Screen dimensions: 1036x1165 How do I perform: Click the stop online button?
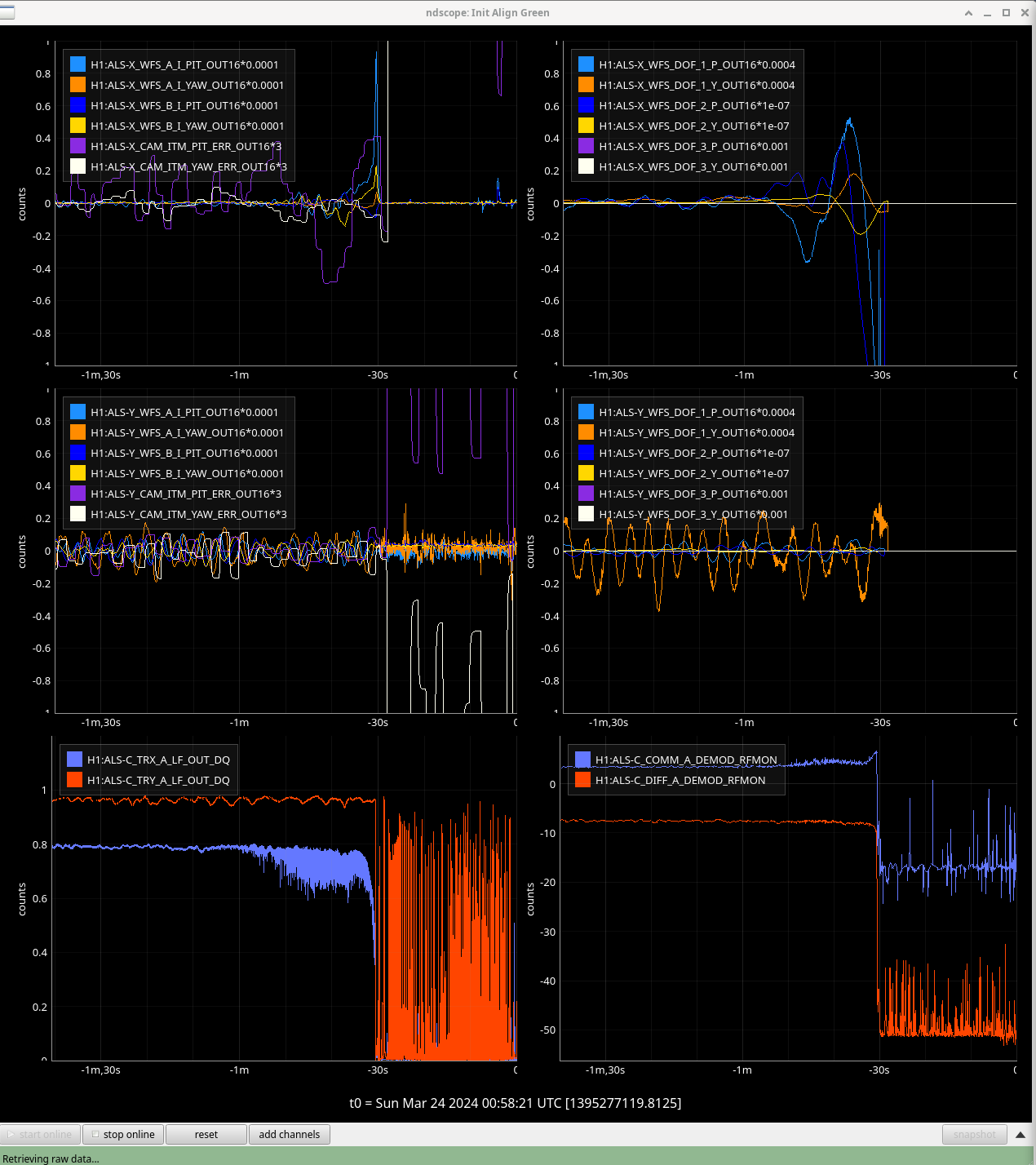click(x=123, y=1134)
